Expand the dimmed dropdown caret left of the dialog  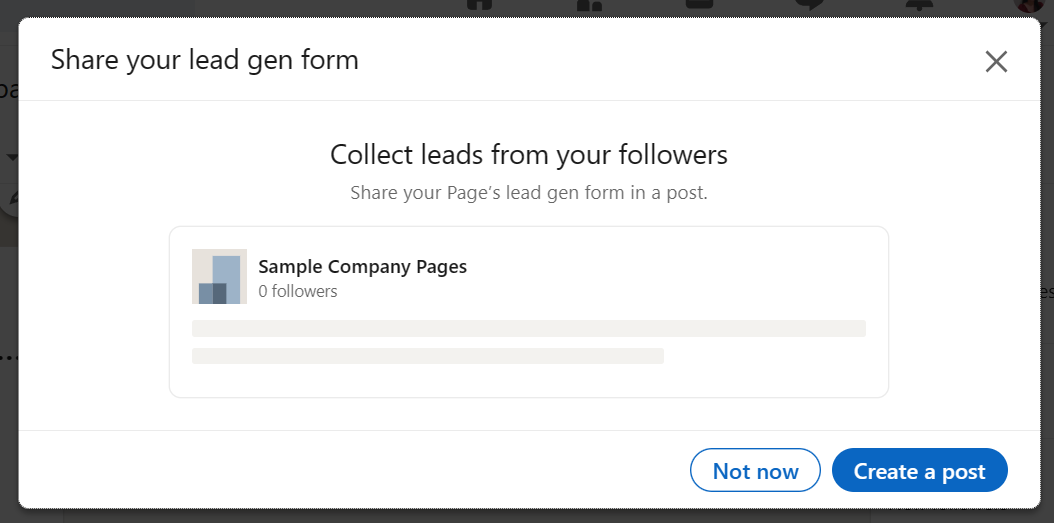12,157
